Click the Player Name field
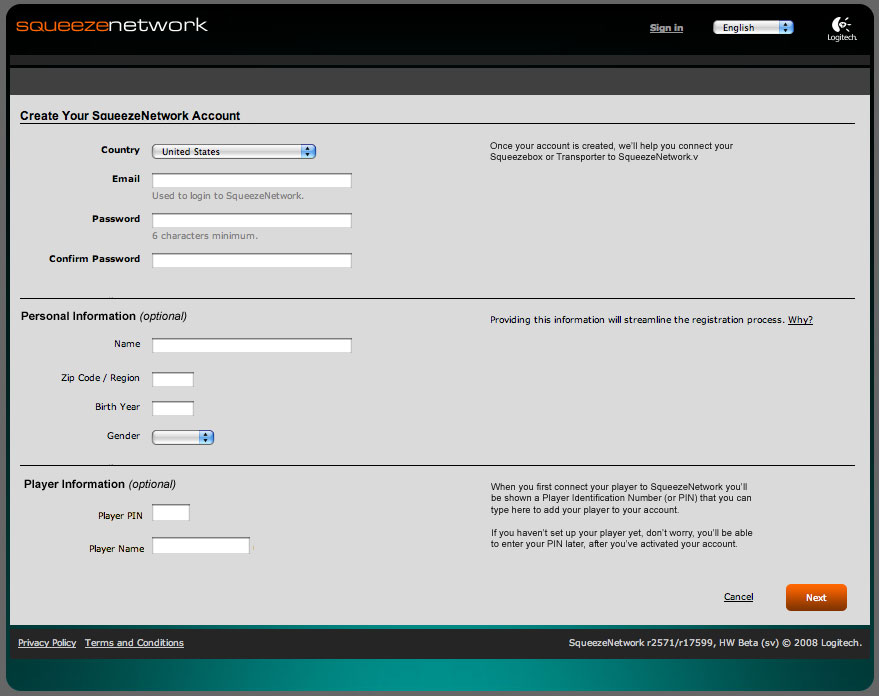 [x=200, y=546]
